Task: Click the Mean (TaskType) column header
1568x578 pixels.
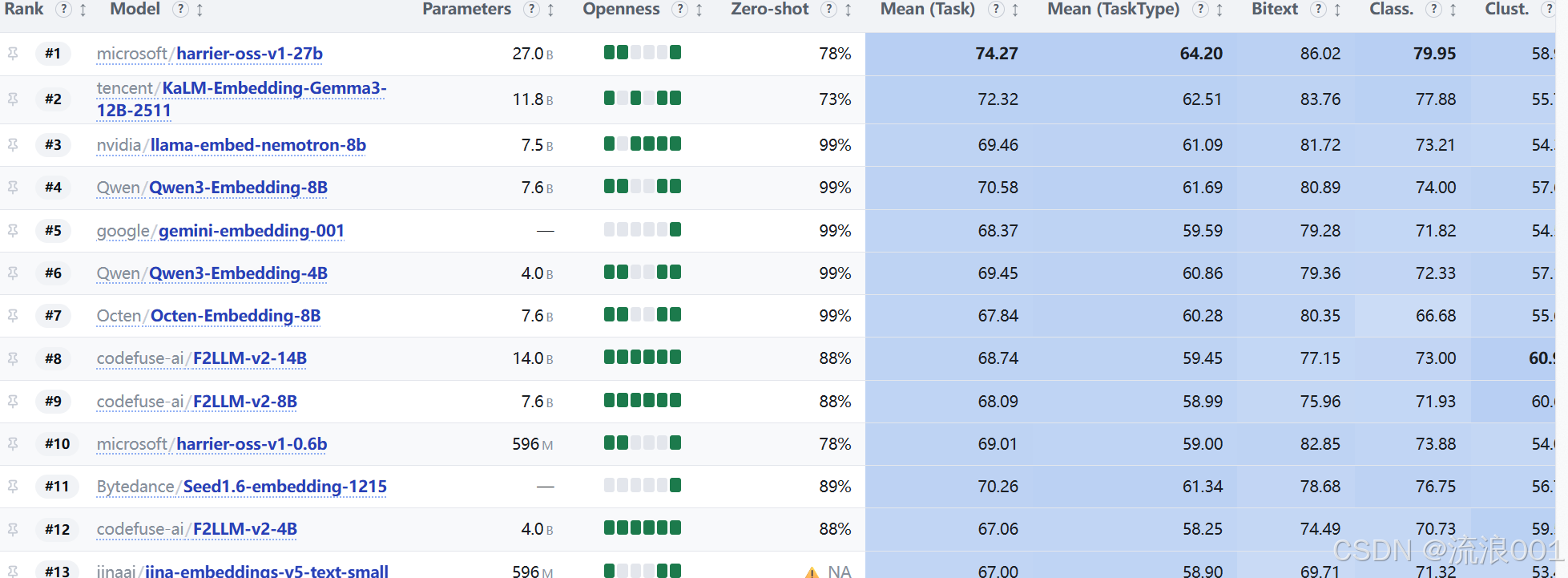Action: [1113, 9]
